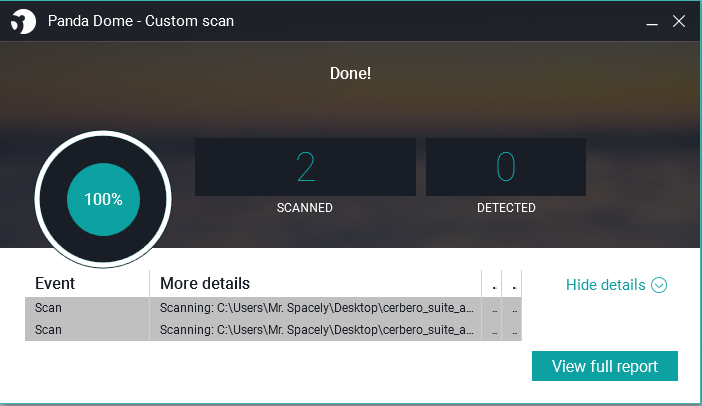This screenshot has height=406, width=702.
Task: Open the View full report button
Action: click(605, 366)
